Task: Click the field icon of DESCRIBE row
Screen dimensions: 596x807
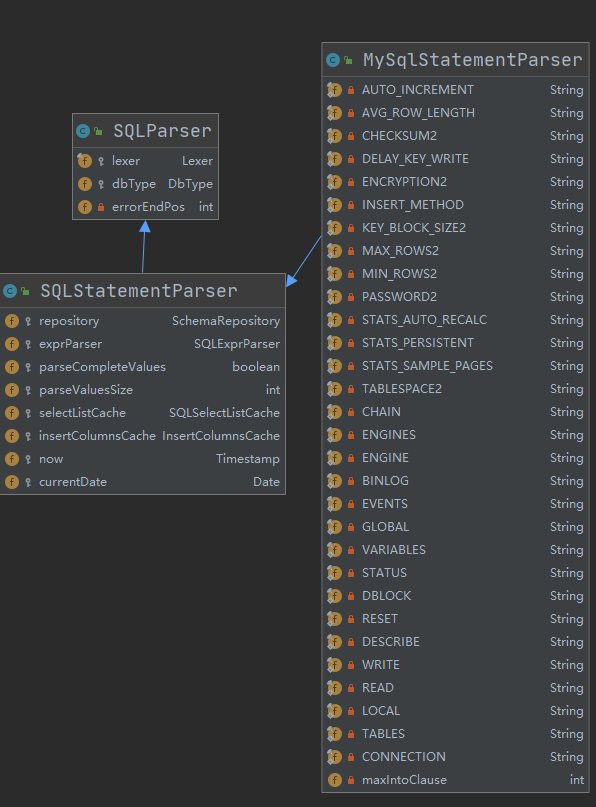Action: [335, 642]
